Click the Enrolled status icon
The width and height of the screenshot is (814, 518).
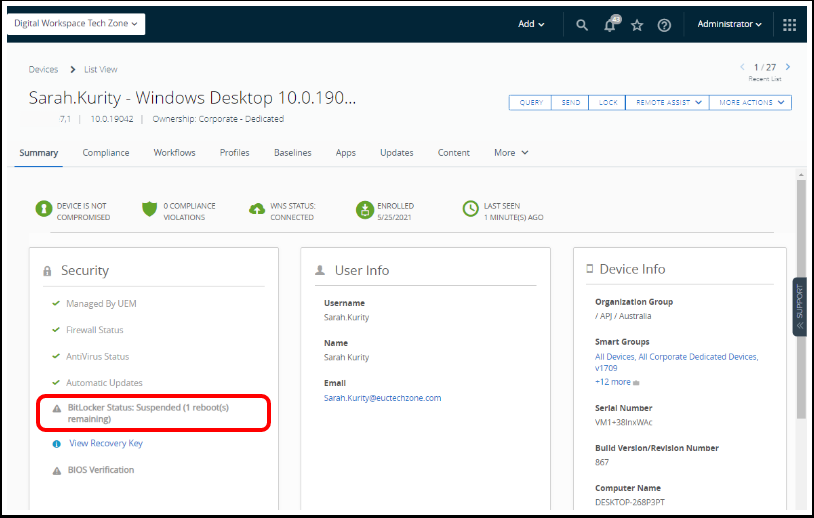click(364, 209)
